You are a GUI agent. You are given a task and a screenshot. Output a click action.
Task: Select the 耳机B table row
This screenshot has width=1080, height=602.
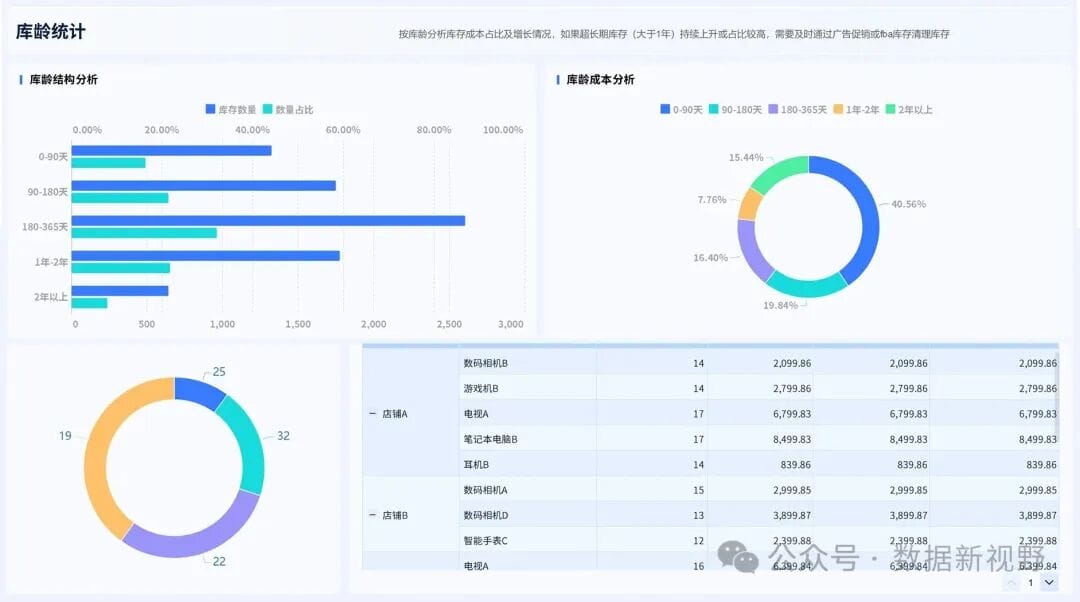pos(758,465)
